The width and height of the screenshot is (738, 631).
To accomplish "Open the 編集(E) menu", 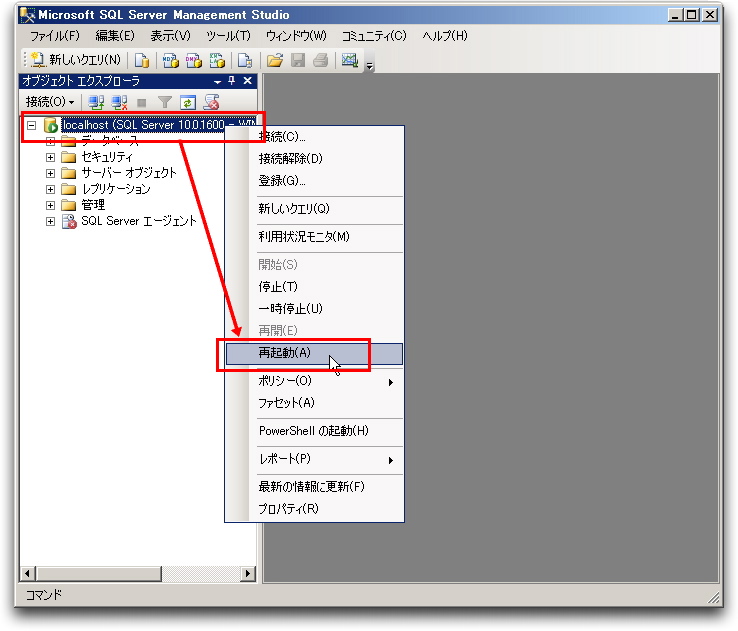I will coord(115,36).
